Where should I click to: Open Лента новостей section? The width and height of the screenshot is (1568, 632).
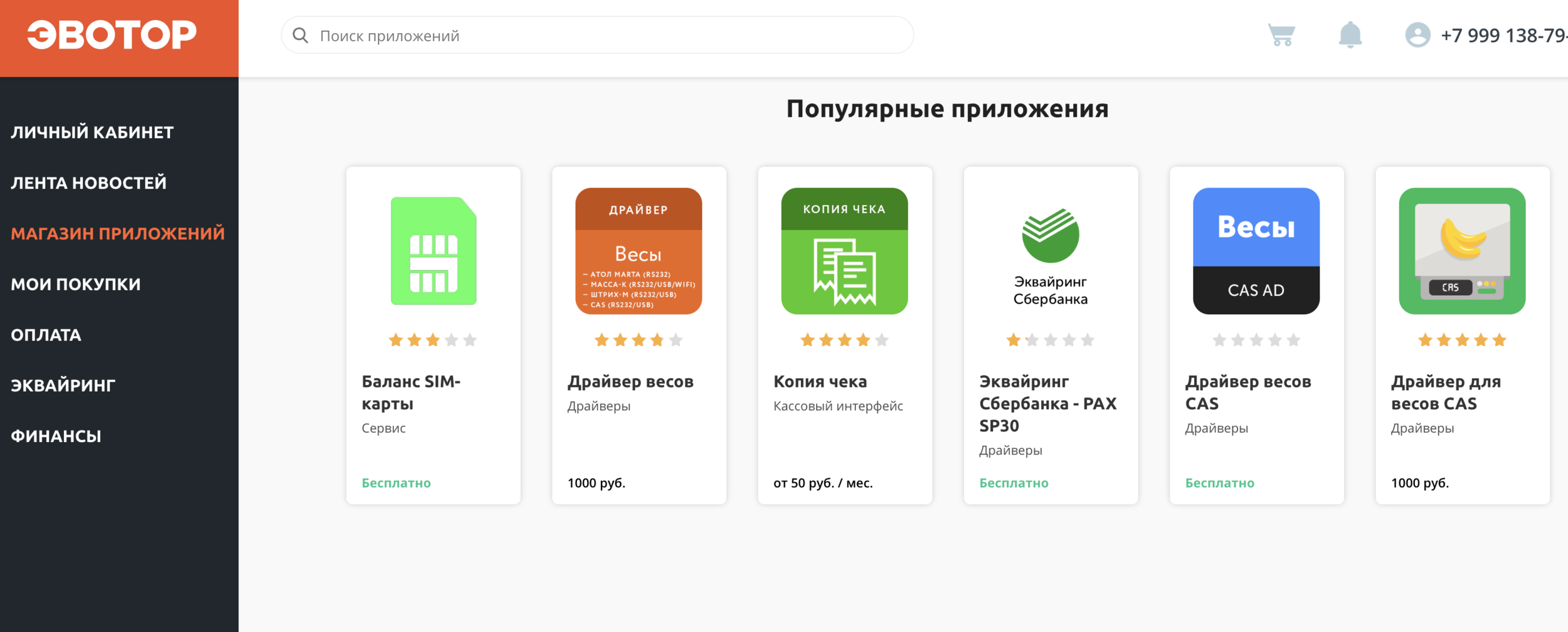[88, 183]
